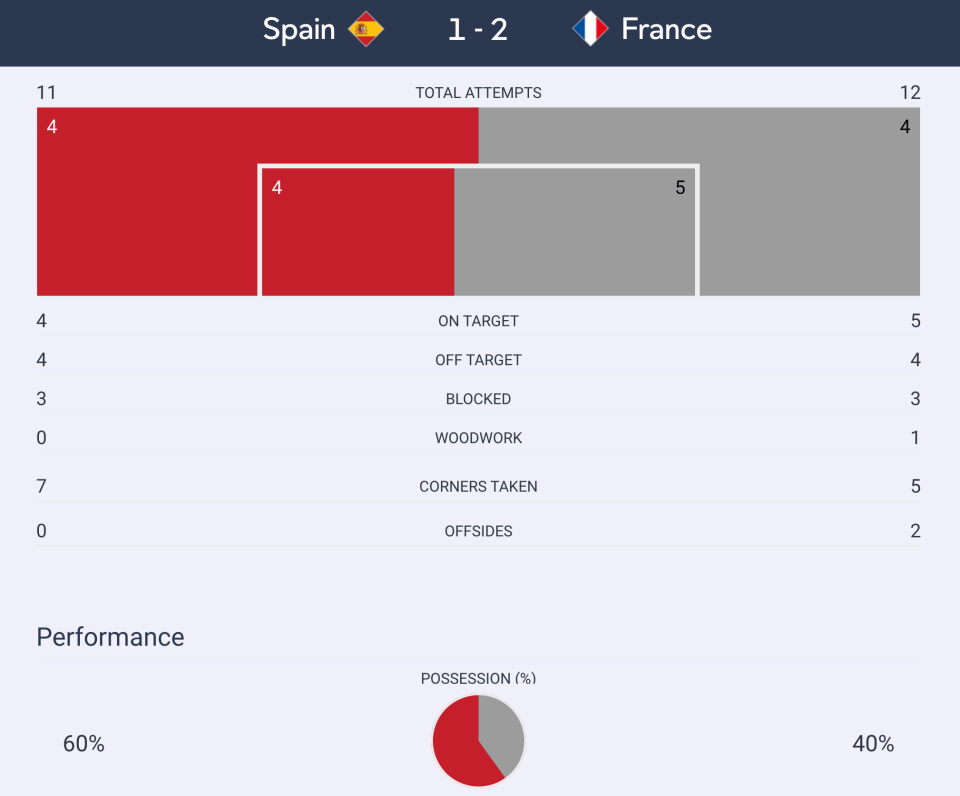The width and height of the screenshot is (960, 796).
Task: Click the WOODWORK stat label
Action: coord(478,438)
